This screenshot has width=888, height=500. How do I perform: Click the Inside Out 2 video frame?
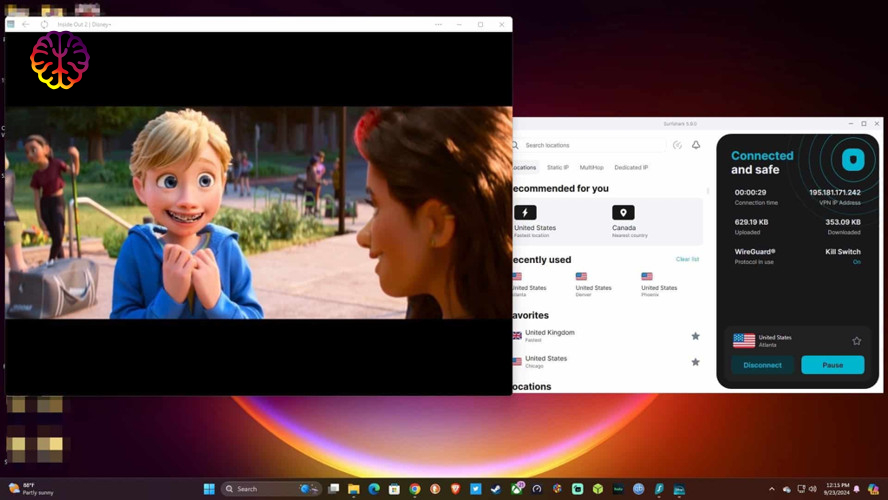[259, 213]
